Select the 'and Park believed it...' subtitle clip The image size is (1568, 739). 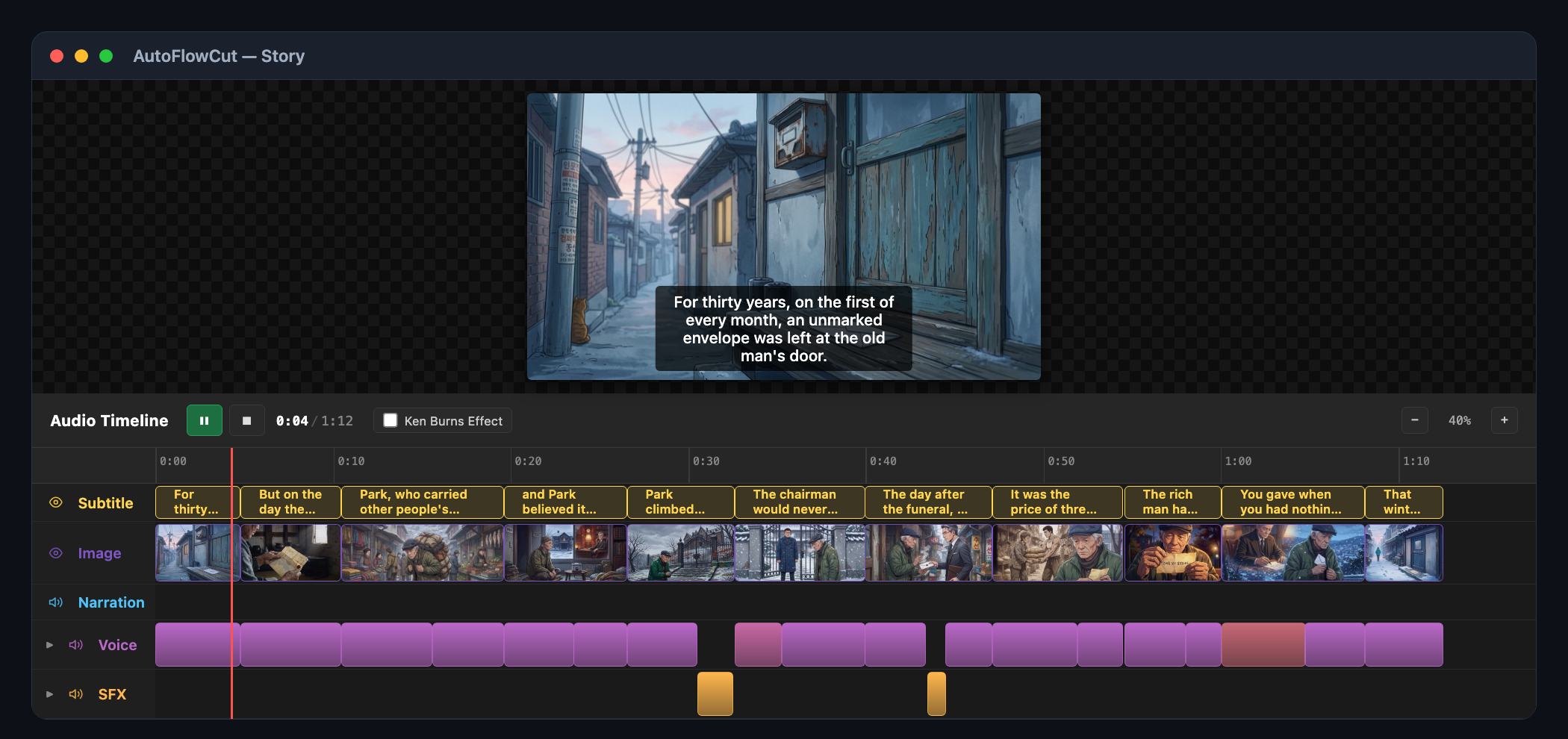pos(565,502)
